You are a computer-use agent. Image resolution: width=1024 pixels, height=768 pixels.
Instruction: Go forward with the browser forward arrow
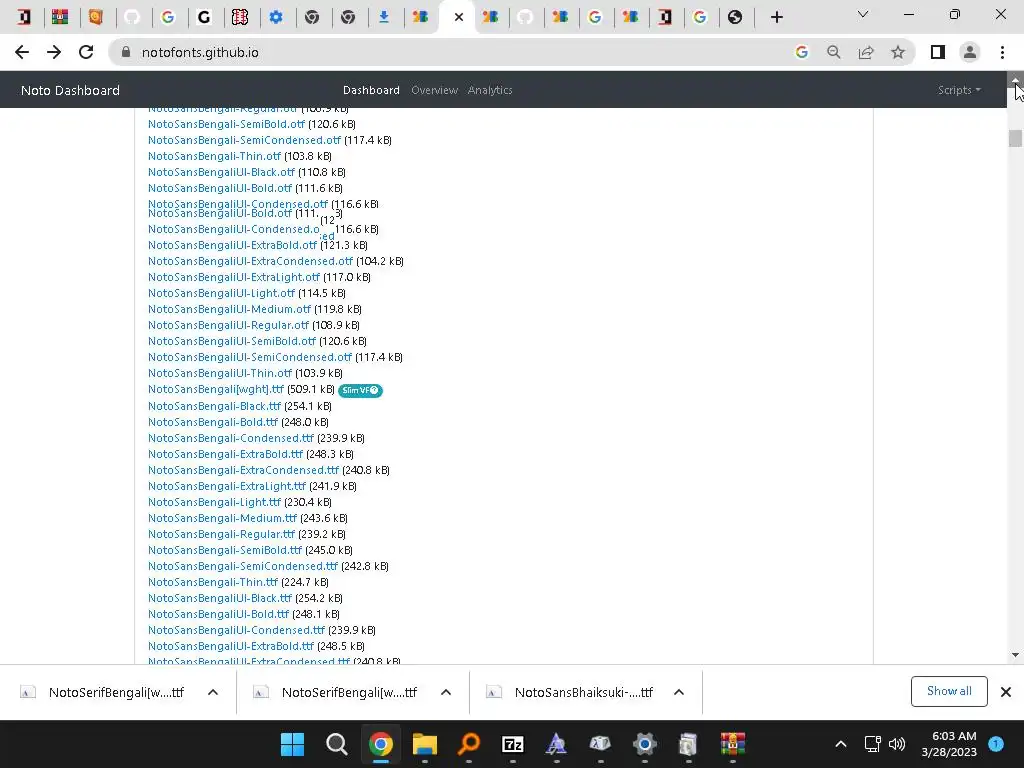(54, 52)
